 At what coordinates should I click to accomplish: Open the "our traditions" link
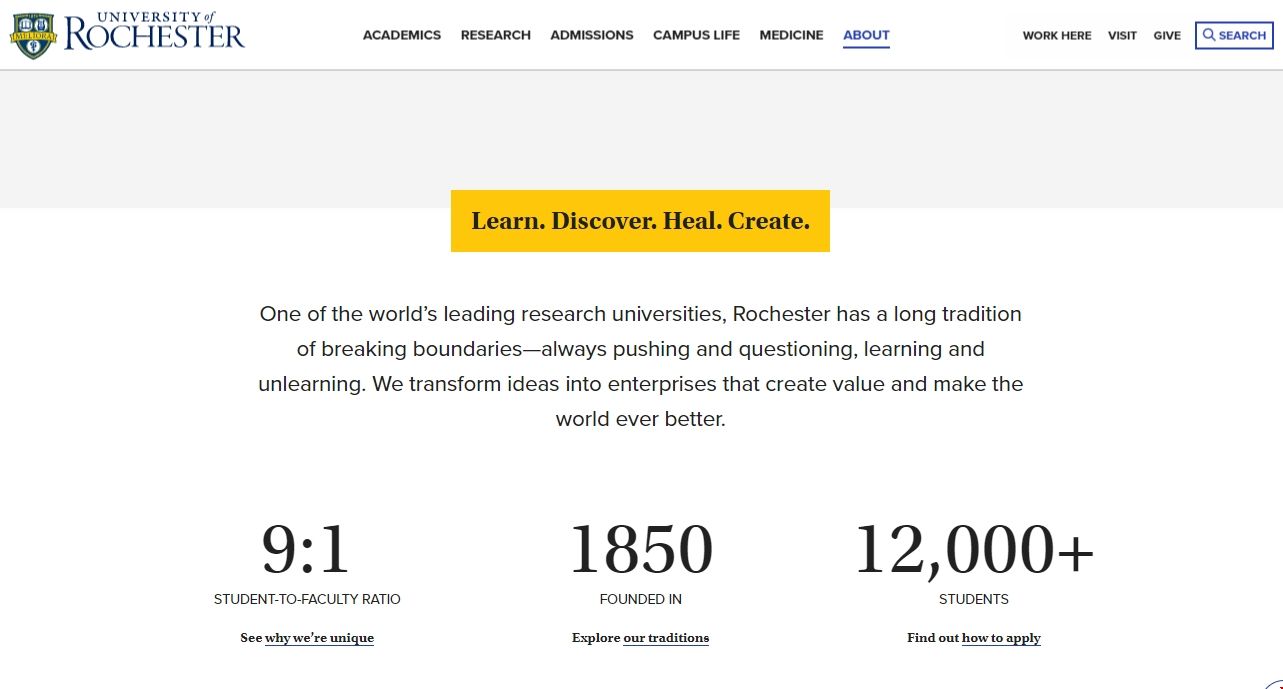tap(665, 638)
